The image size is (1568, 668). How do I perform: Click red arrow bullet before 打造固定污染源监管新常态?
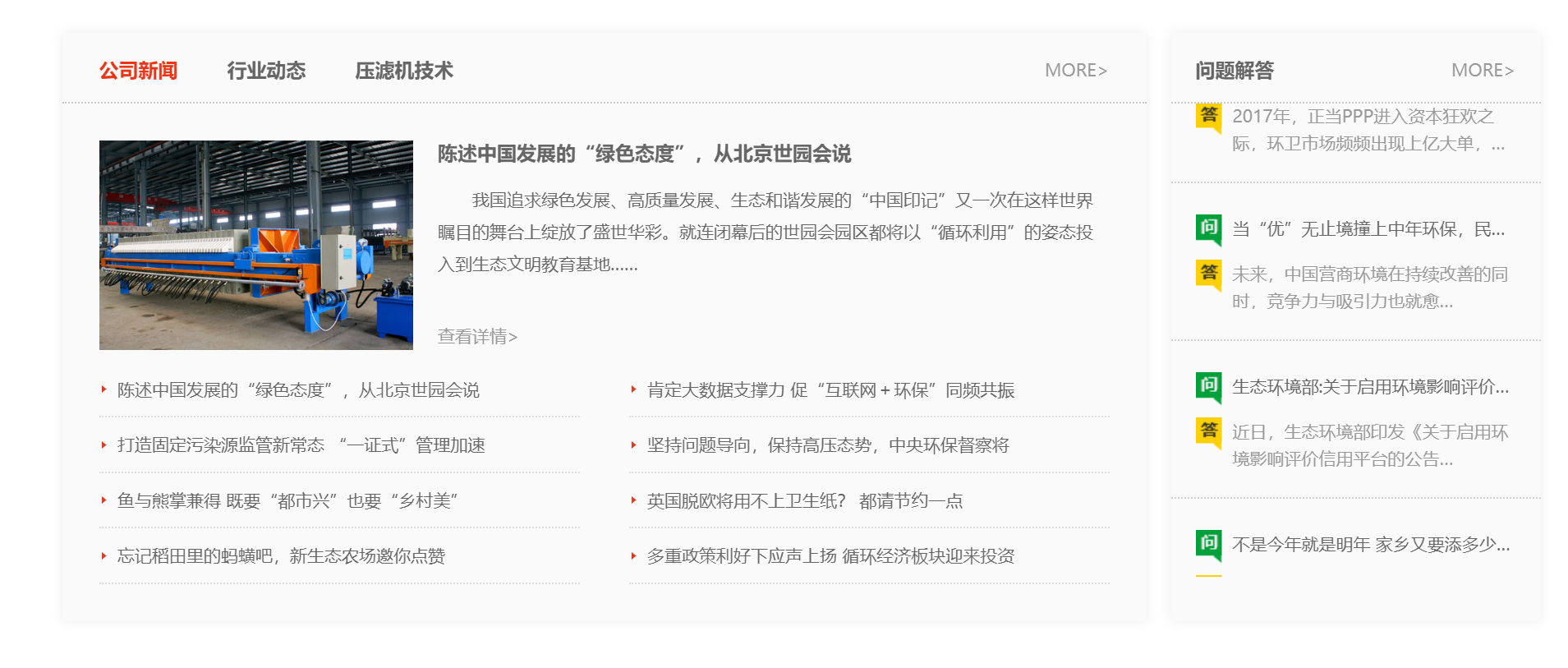[104, 445]
